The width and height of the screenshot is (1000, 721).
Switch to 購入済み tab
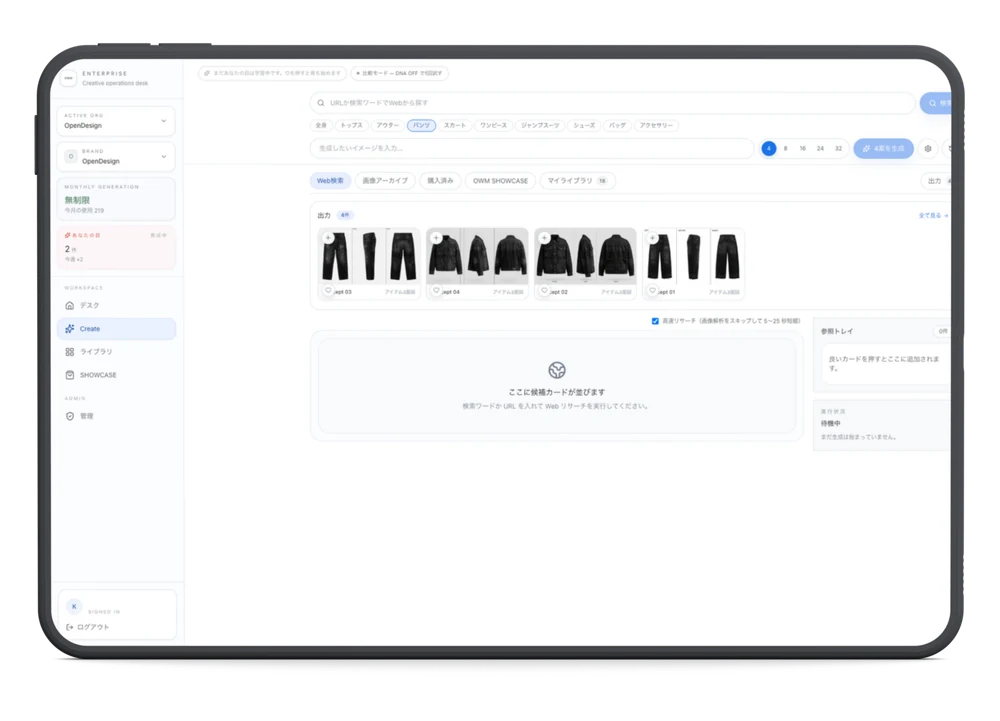440,181
